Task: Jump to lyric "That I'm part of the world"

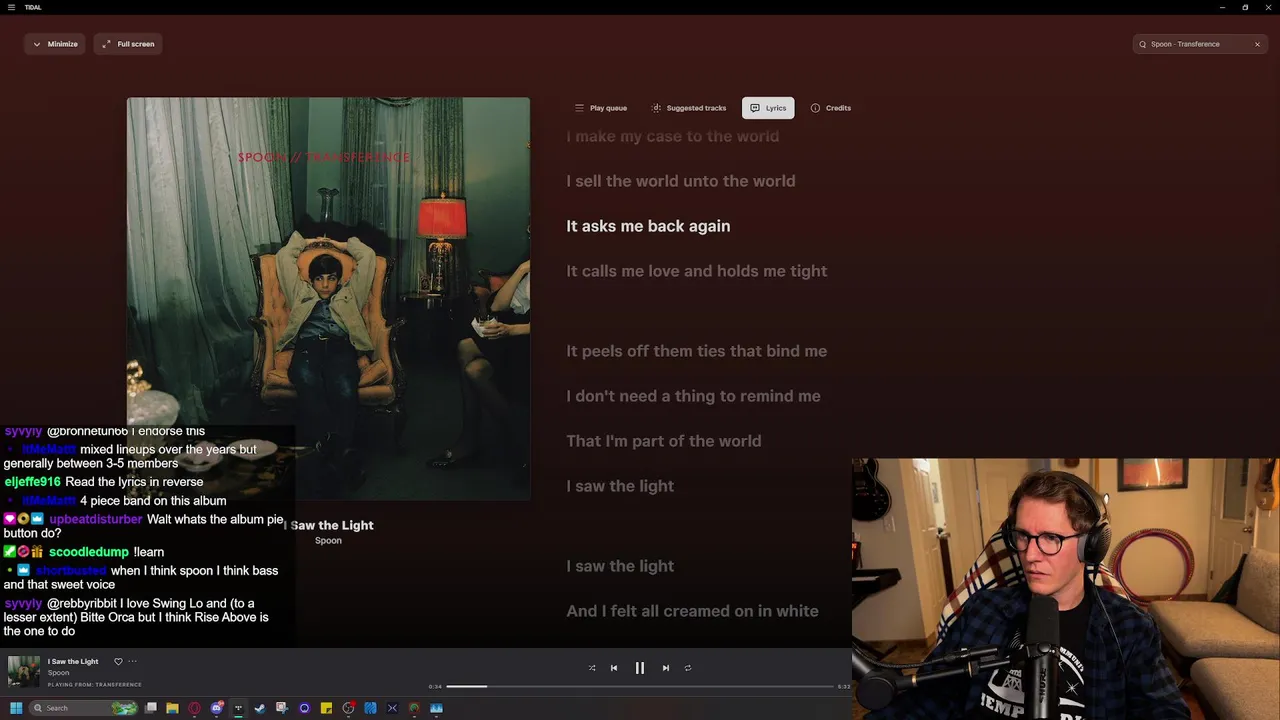Action: click(x=664, y=441)
